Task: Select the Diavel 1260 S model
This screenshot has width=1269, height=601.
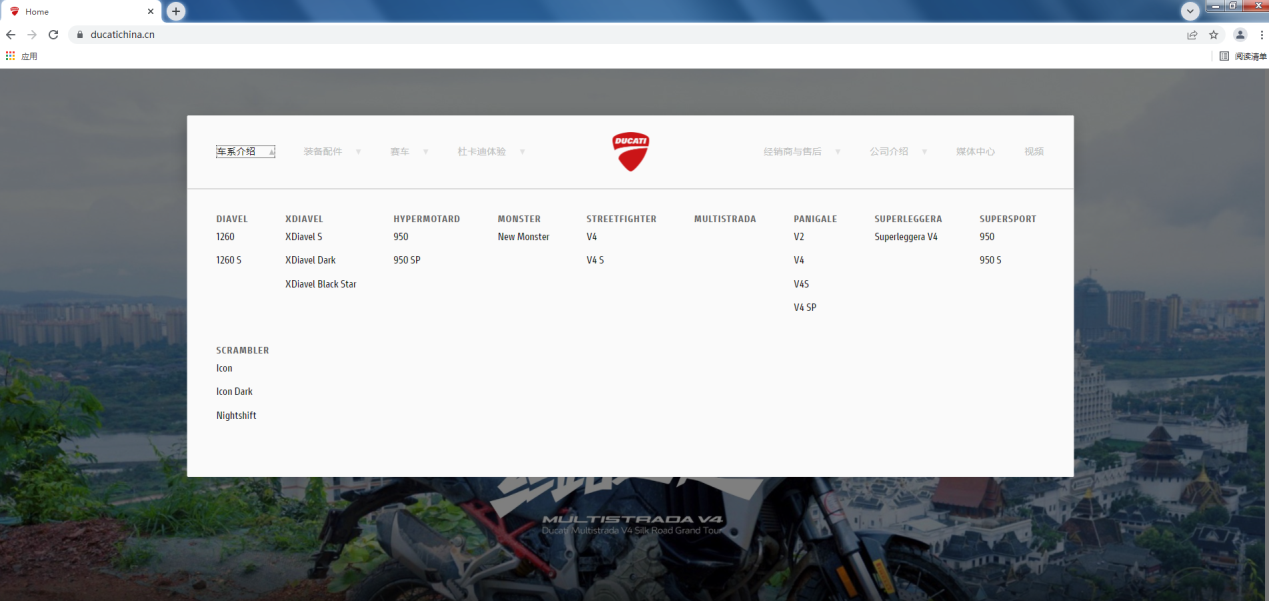Action: (229, 260)
